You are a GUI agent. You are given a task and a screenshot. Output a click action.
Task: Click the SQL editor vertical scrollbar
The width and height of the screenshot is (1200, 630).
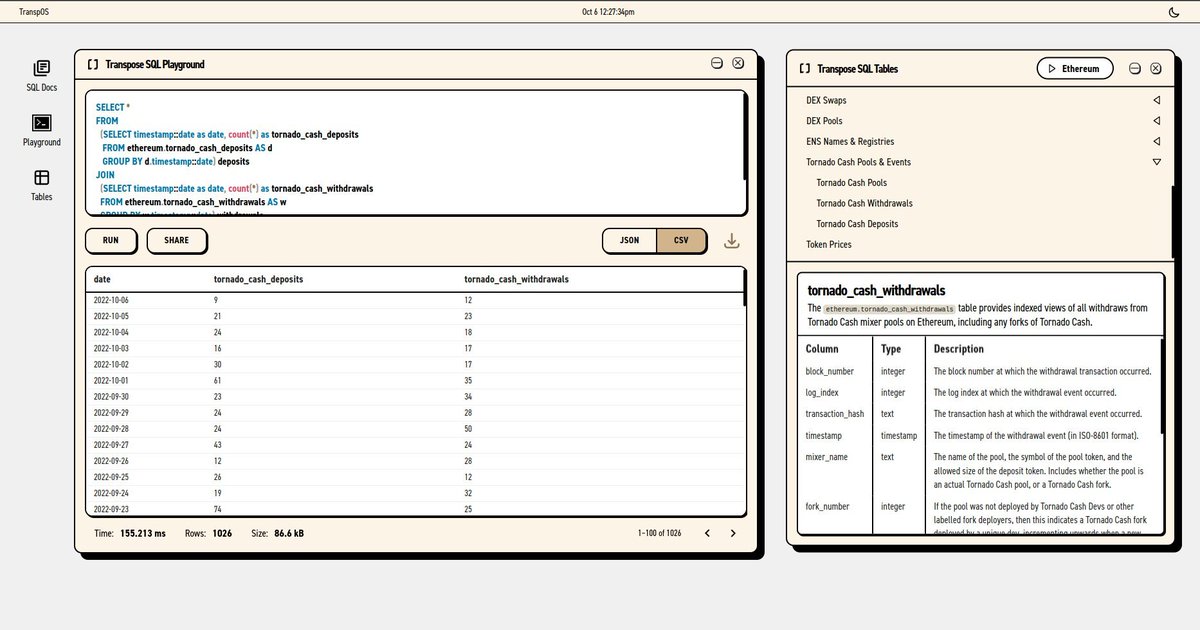744,137
